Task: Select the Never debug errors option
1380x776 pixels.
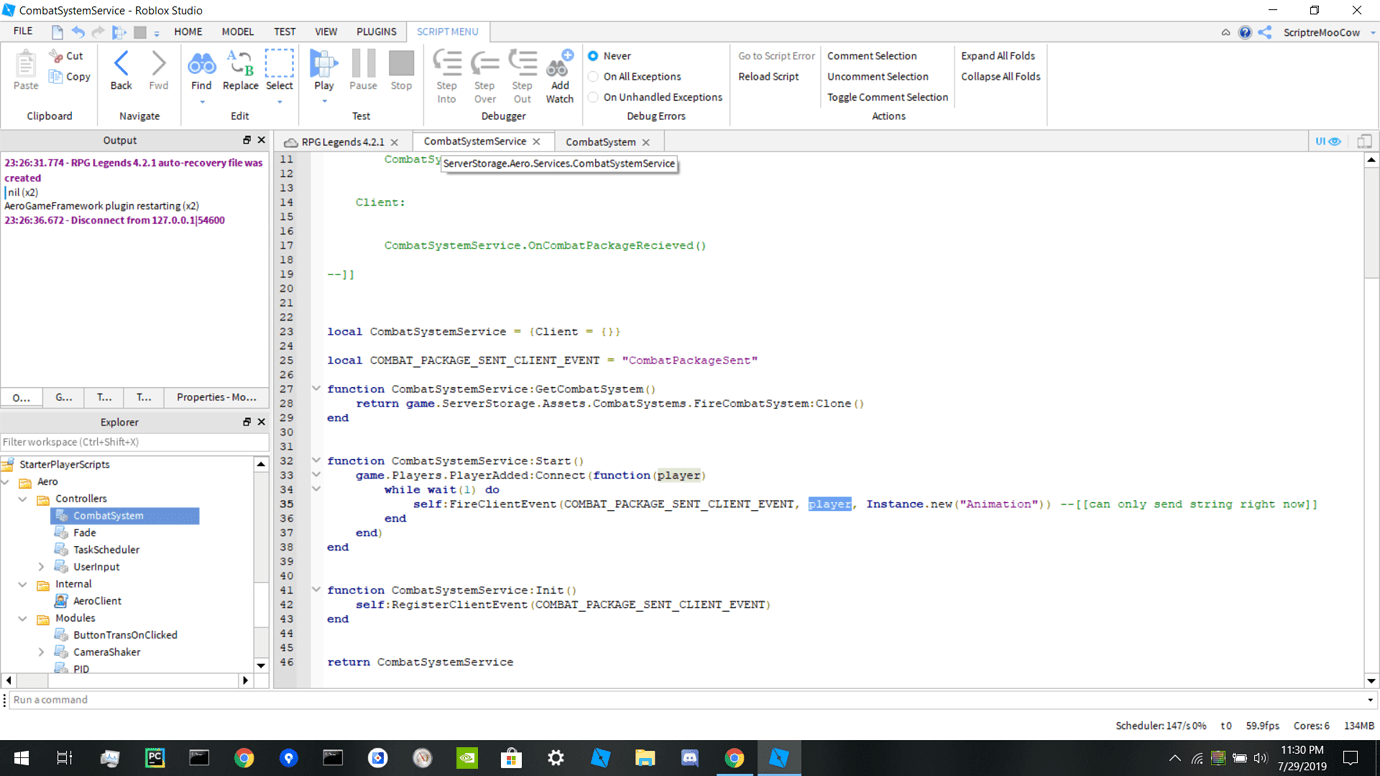Action: 593,56
